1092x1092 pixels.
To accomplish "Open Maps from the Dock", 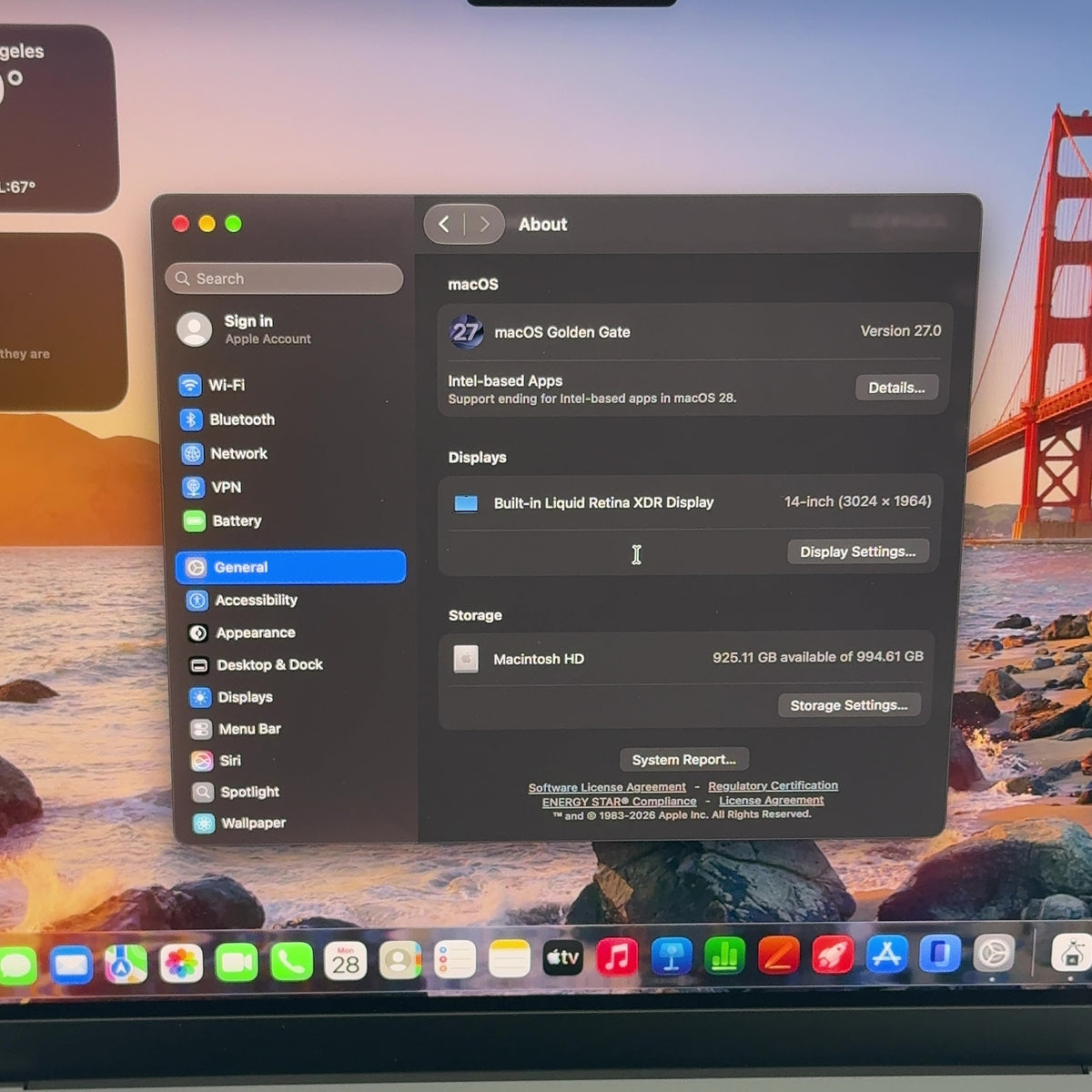I will (x=126, y=964).
